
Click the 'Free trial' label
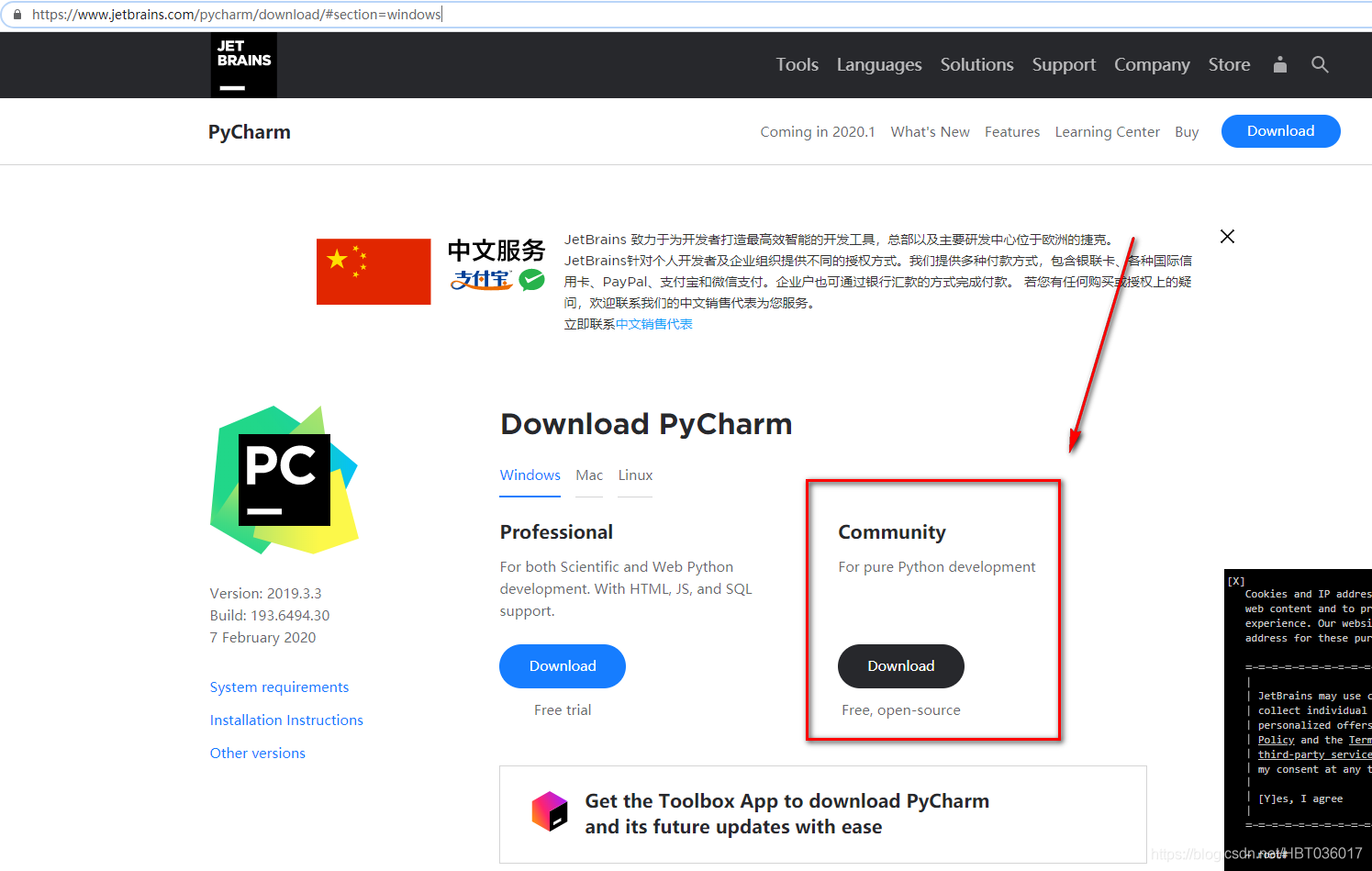tap(563, 710)
